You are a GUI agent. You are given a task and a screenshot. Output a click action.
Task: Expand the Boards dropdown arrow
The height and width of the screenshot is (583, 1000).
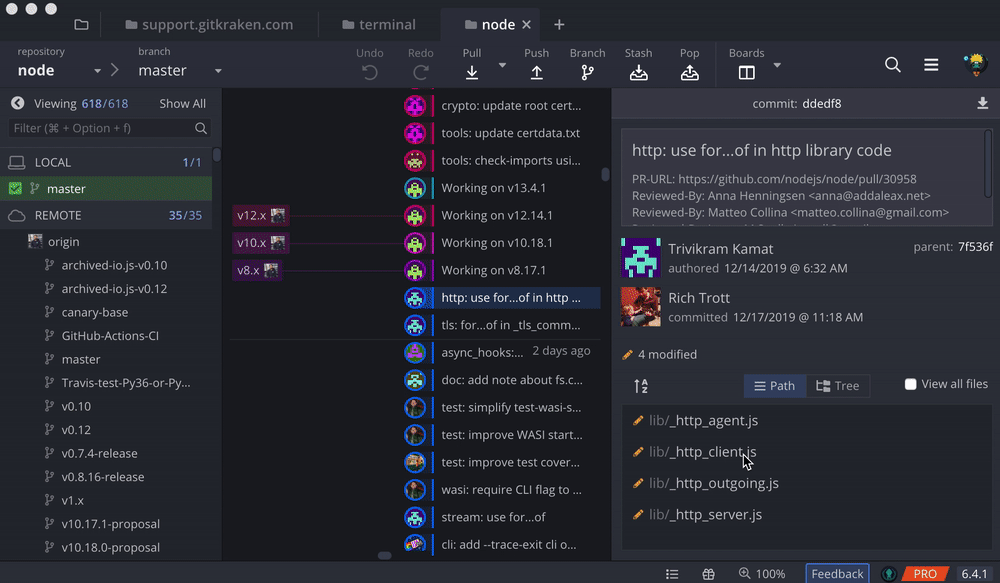click(777, 65)
